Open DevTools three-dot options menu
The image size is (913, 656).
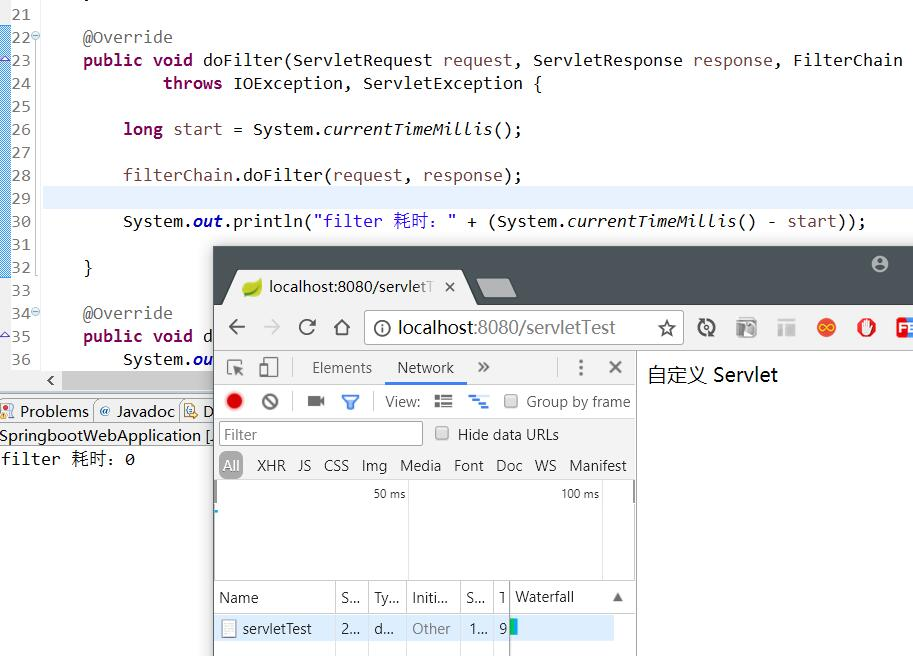tap(581, 367)
